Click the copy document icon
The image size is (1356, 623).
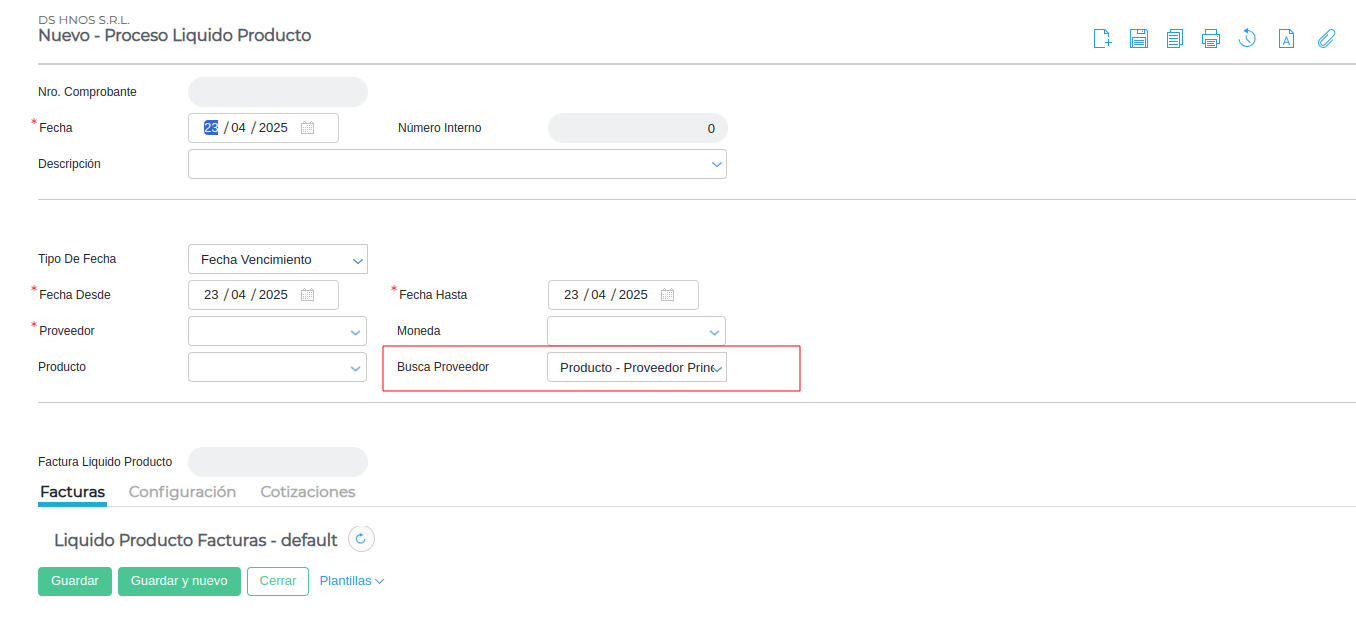point(1174,39)
